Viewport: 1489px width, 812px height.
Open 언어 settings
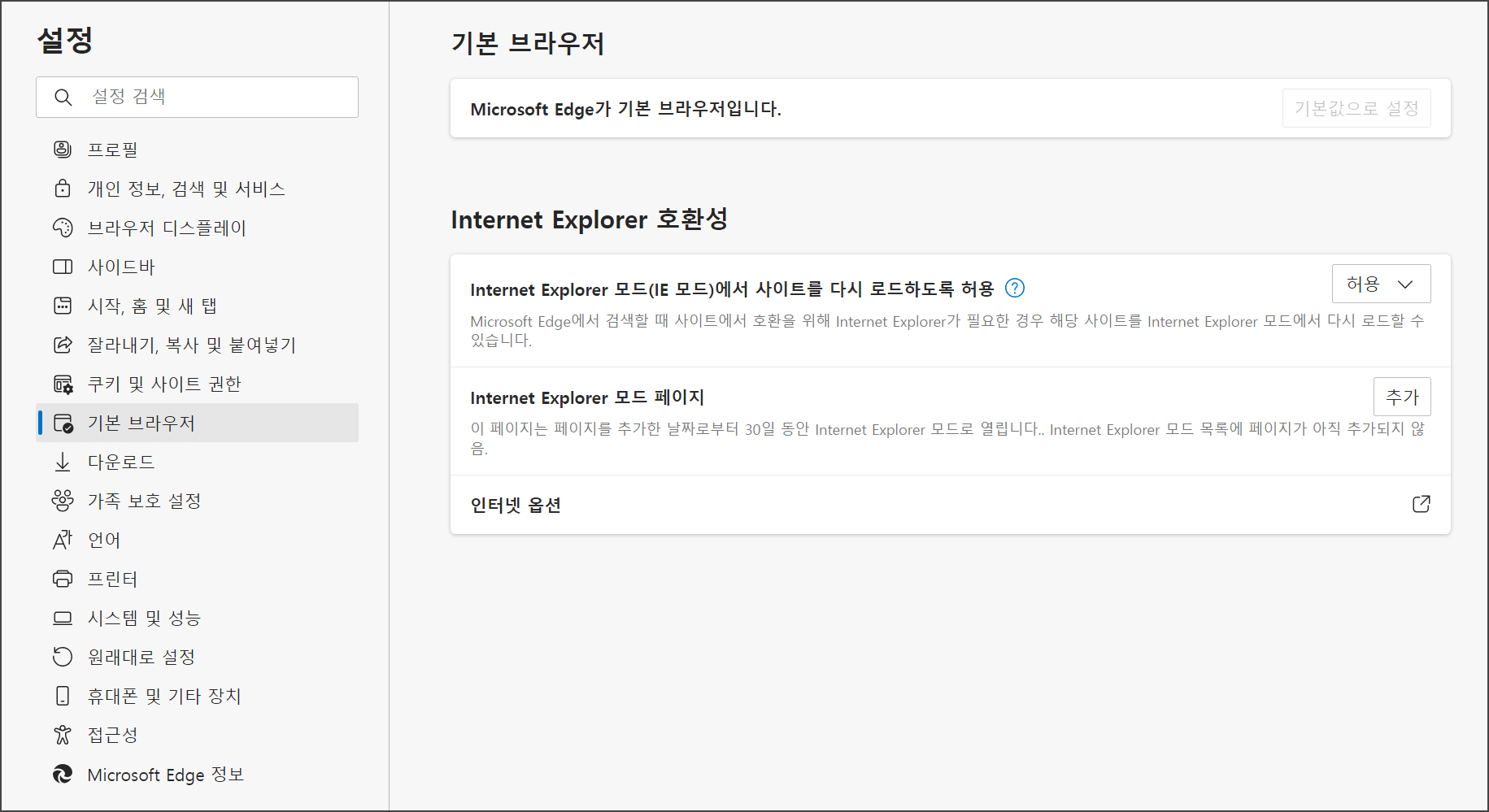tap(197, 540)
